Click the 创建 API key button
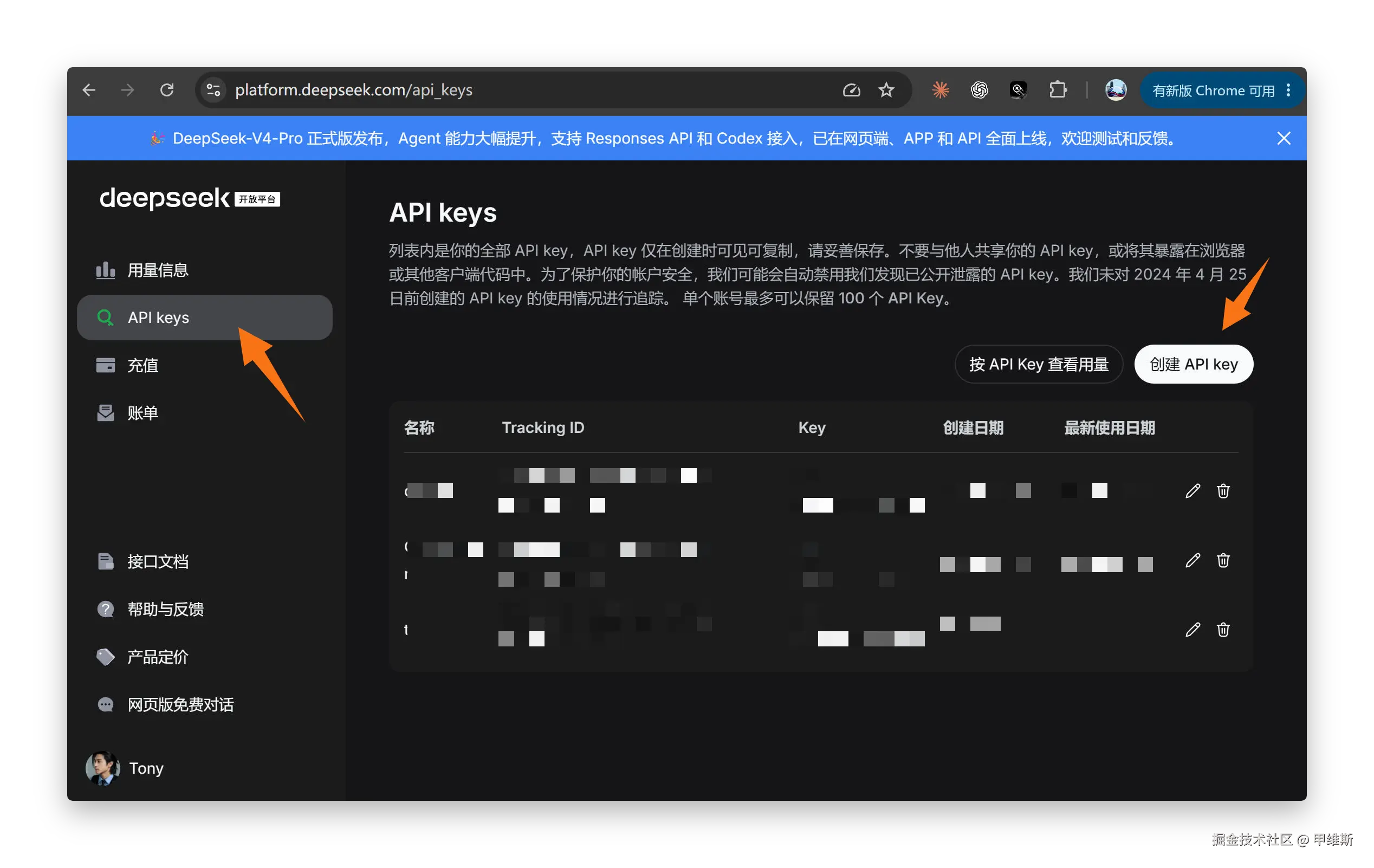 (x=1193, y=364)
